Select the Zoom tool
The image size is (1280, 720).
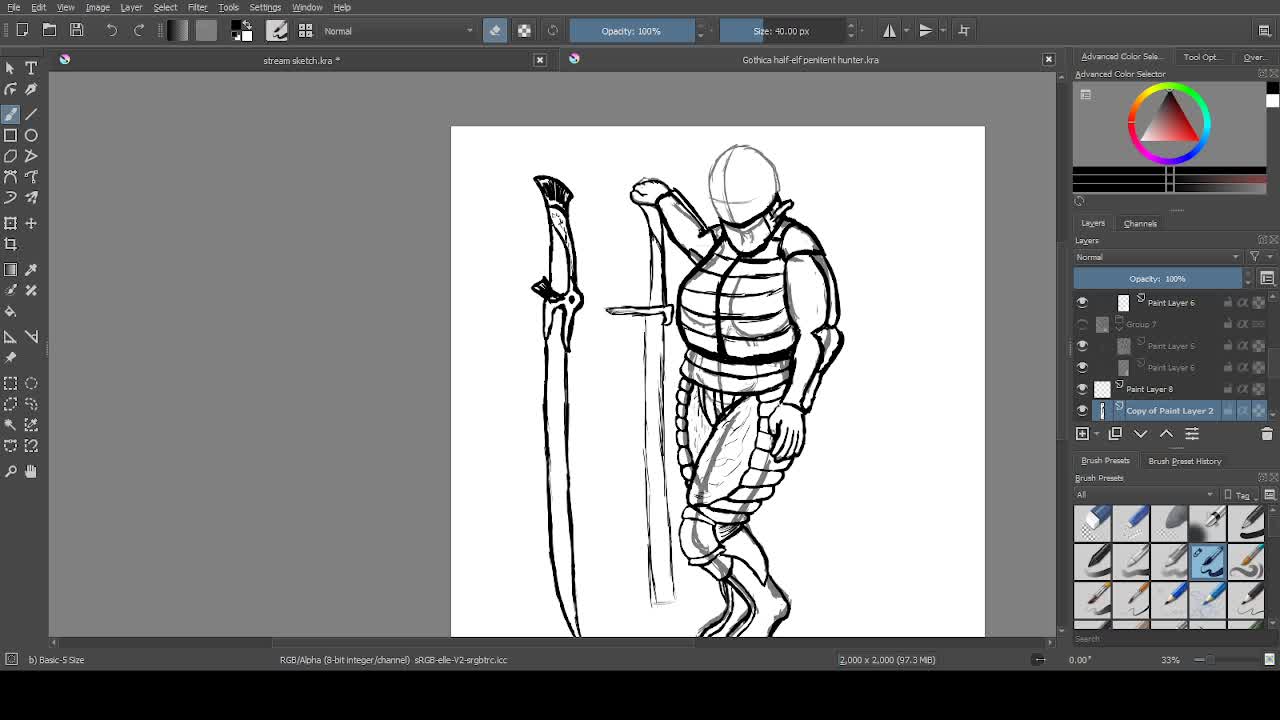[10, 471]
